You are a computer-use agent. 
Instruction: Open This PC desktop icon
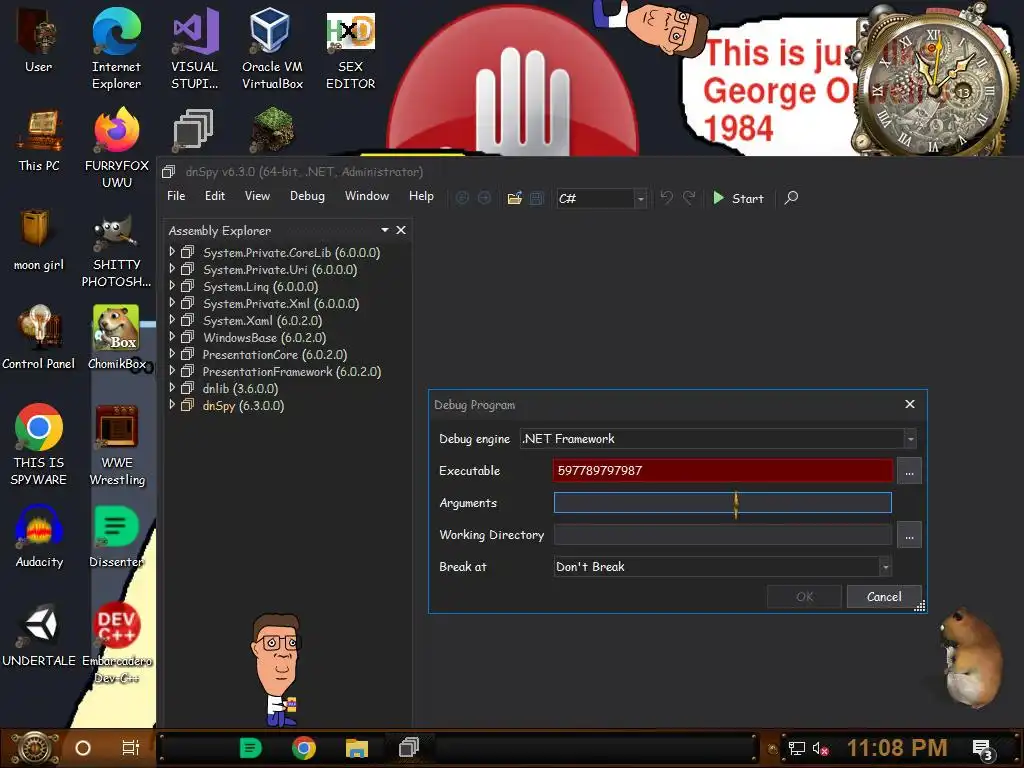coord(39,140)
